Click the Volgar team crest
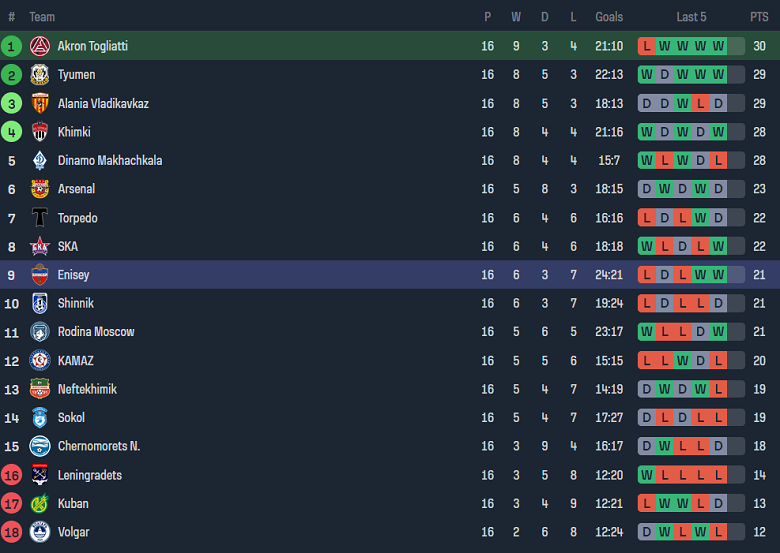 [x=40, y=533]
